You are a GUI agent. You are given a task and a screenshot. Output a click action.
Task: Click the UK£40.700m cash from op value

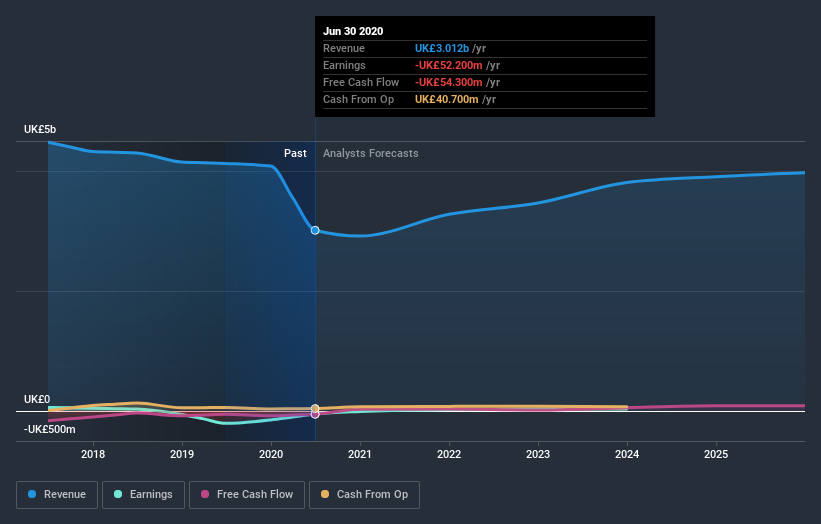point(447,99)
